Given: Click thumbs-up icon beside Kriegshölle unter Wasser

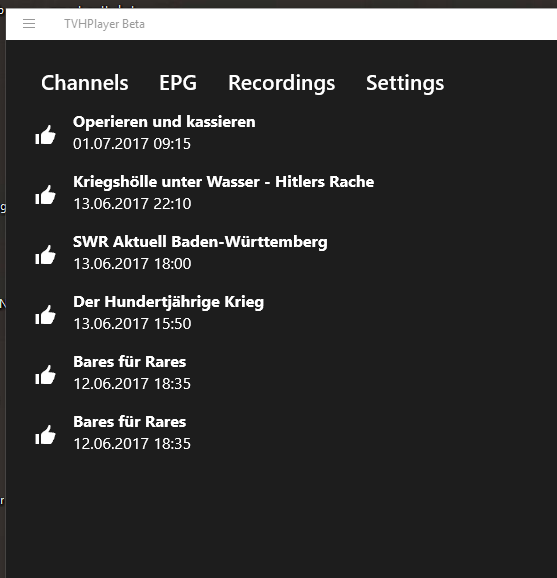Looking at the screenshot, I should 45,195.
